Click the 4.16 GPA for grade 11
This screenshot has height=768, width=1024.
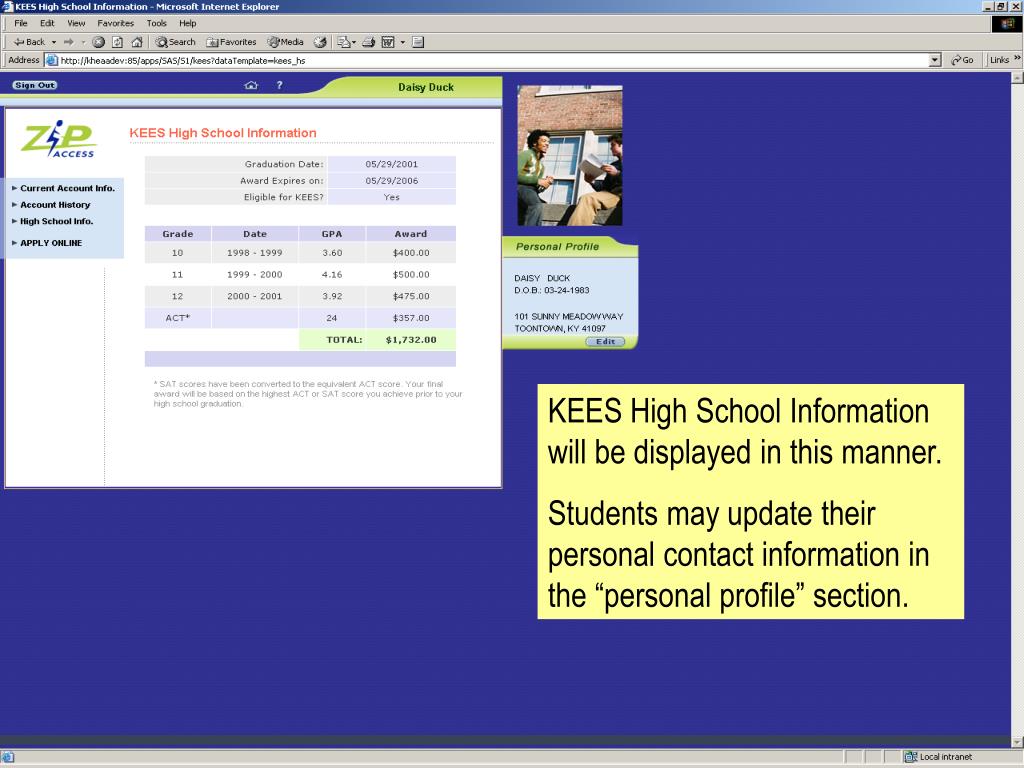332,275
